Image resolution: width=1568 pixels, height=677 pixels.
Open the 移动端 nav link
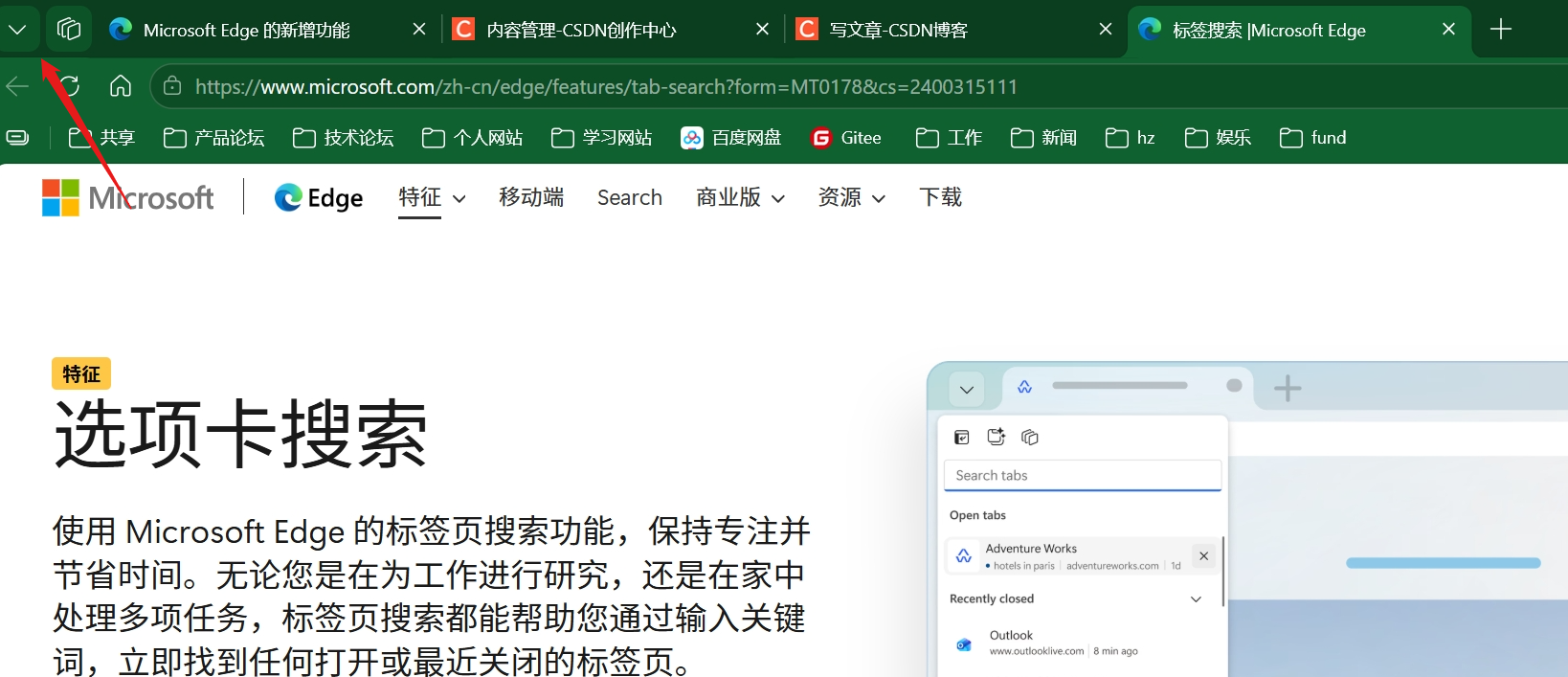531,197
